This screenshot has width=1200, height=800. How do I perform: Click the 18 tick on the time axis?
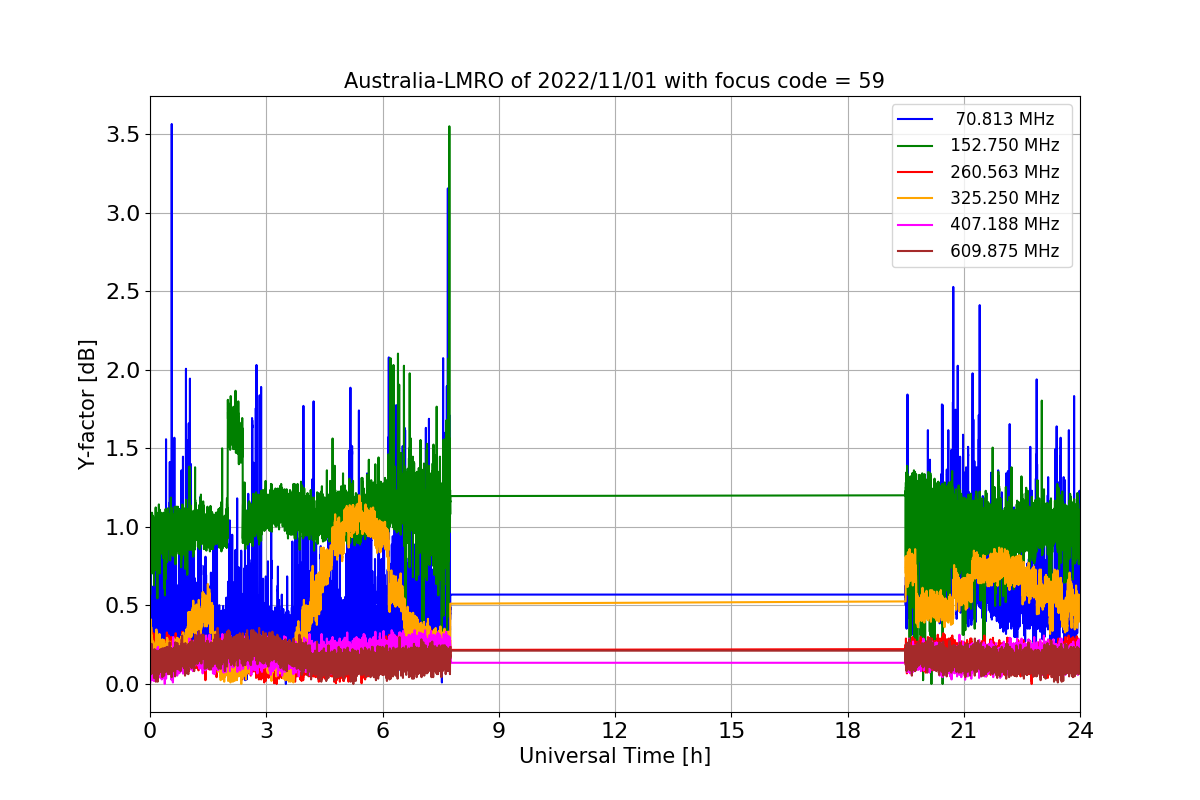(x=847, y=730)
